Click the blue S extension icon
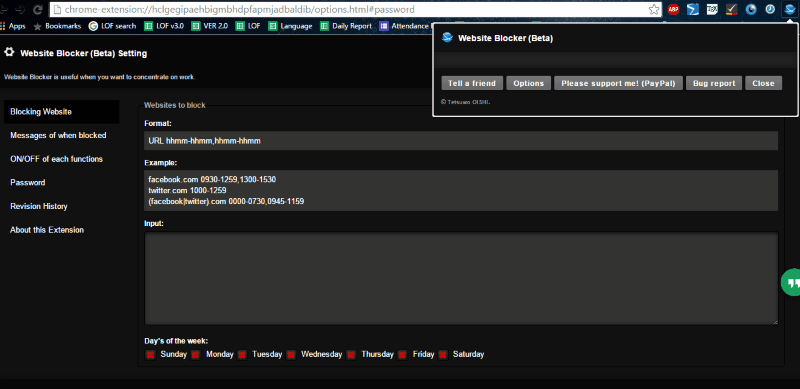Image resolution: width=800 pixels, height=389 pixels. [693, 9]
